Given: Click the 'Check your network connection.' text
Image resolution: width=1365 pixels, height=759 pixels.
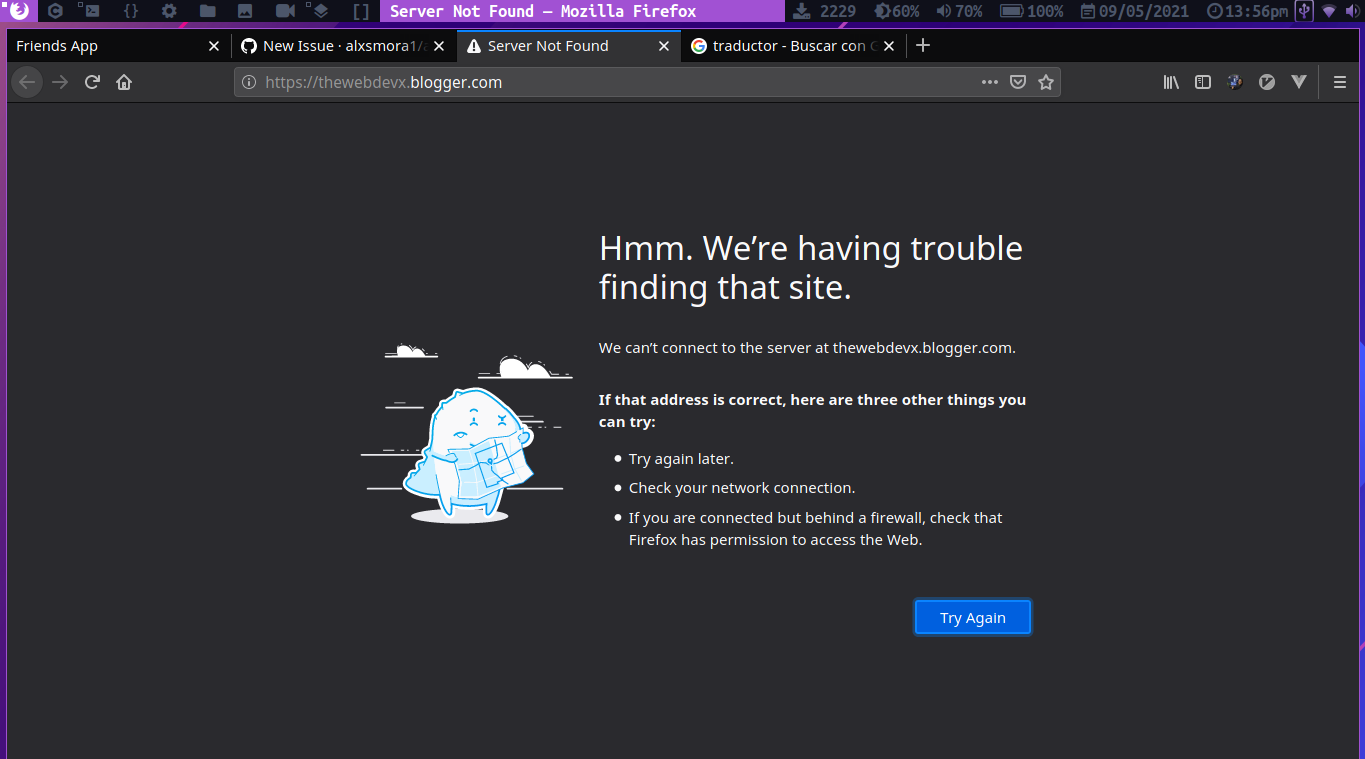Looking at the screenshot, I should pyautogui.click(x=742, y=488).
